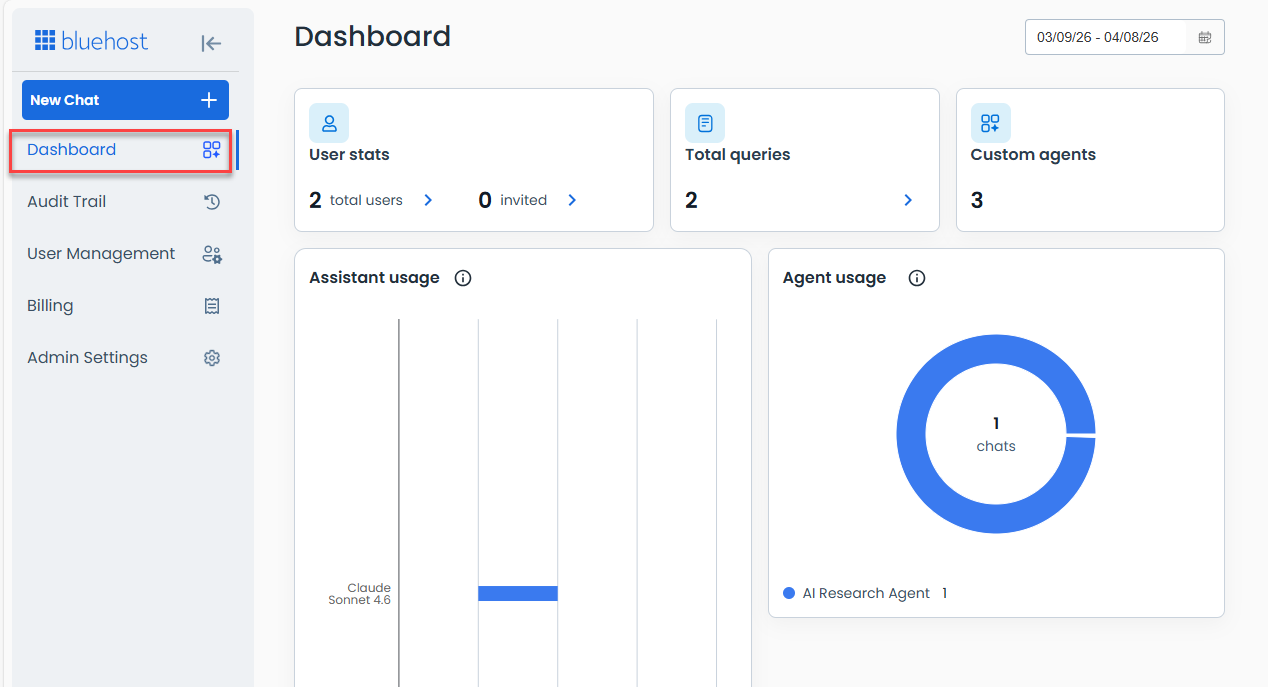Image resolution: width=1268 pixels, height=687 pixels.
Task: Click the plus icon on New Chat
Action: pyautogui.click(x=209, y=100)
